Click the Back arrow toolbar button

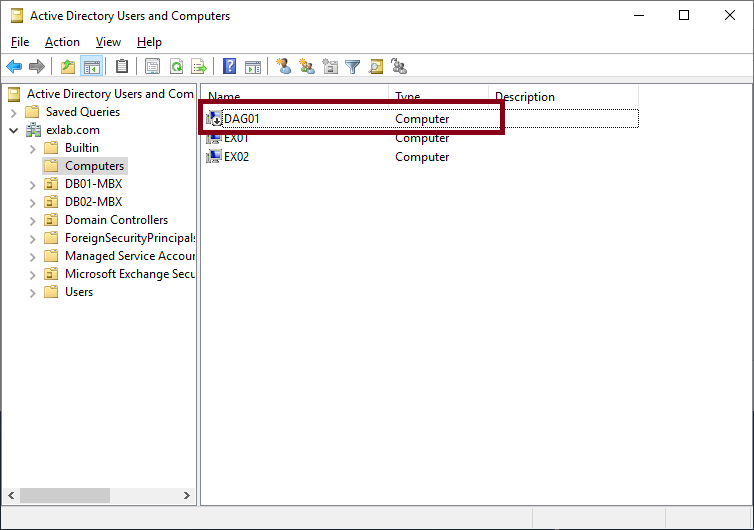point(14,66)
